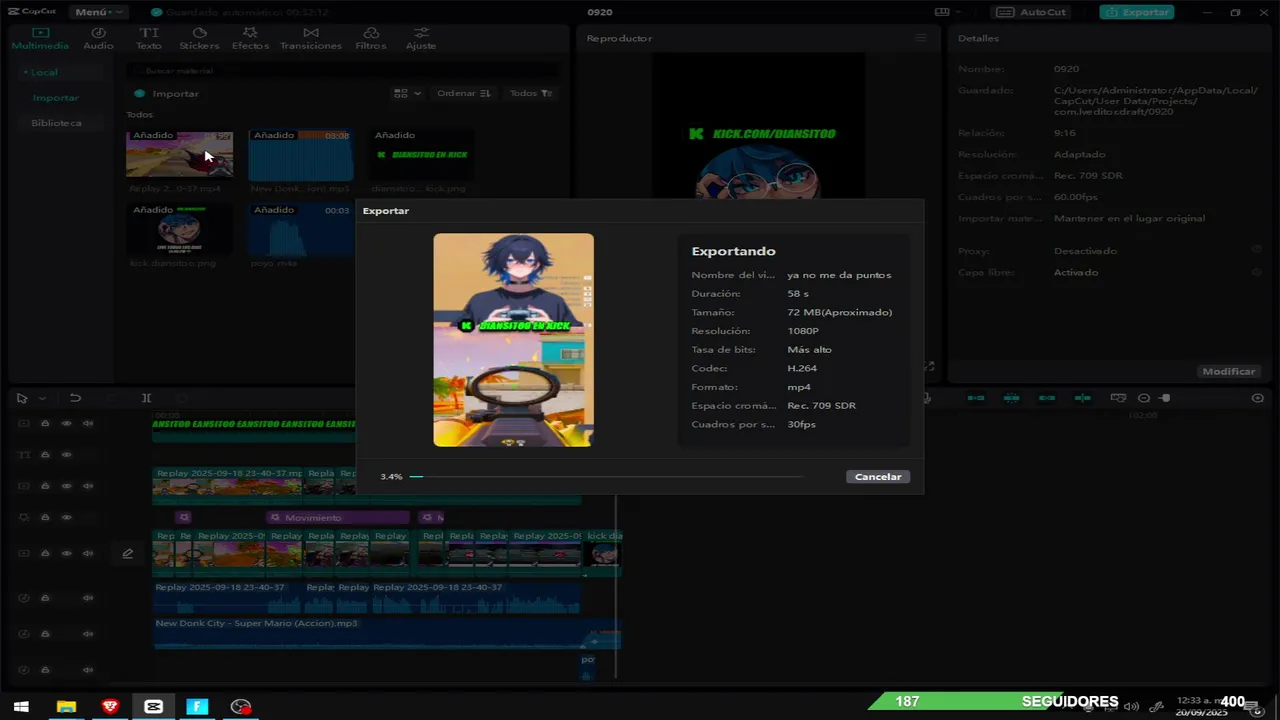Screen dimensions: 1280x720
Task: Click the pencil cover edit icon
Action: (128, 553)
